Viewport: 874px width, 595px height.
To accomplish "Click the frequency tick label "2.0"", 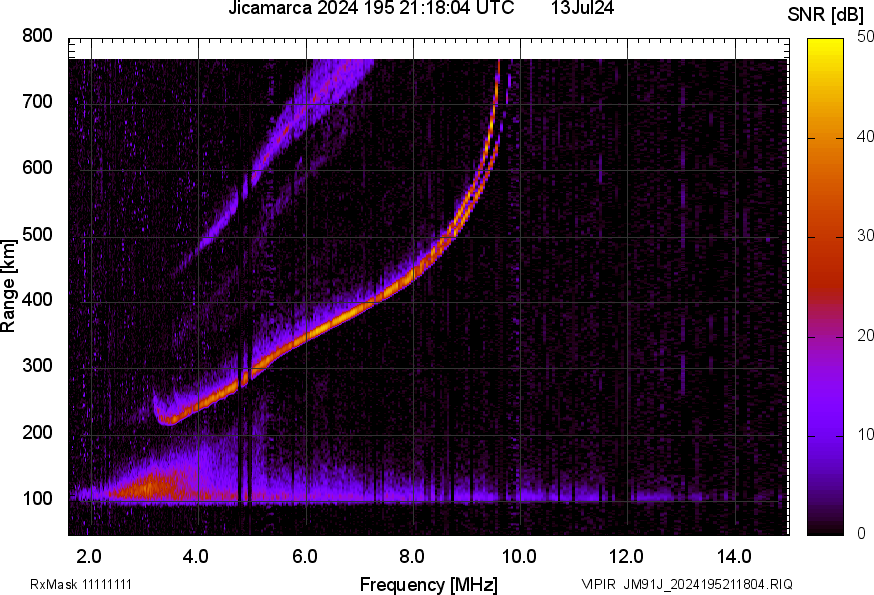I will tap(89, 557).
